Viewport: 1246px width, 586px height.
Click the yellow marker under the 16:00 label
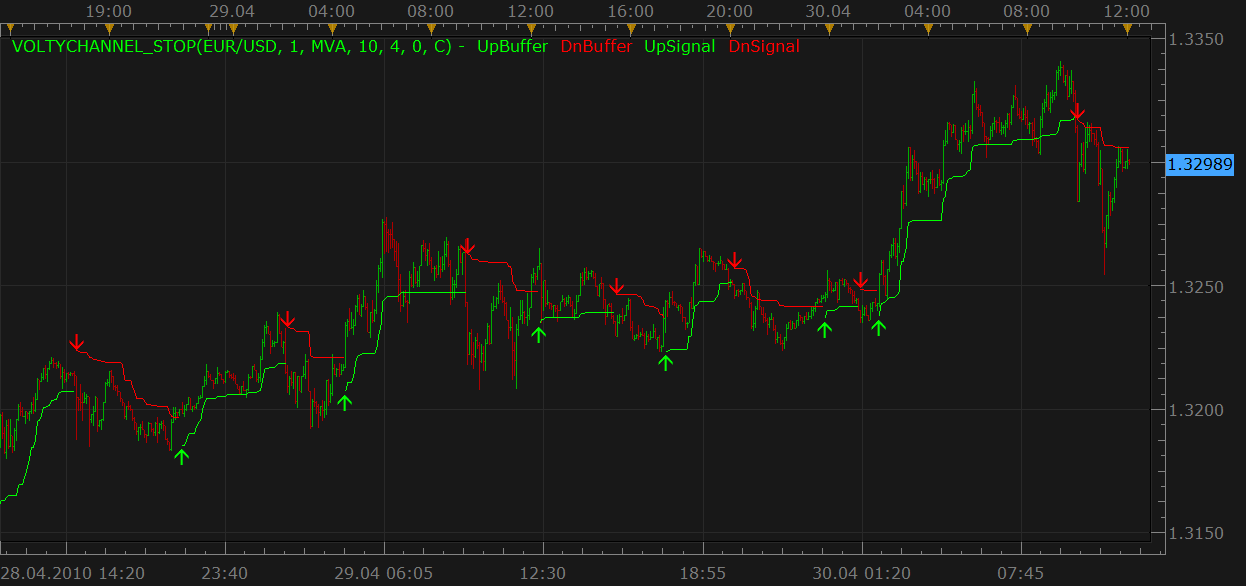click(630, 28)
